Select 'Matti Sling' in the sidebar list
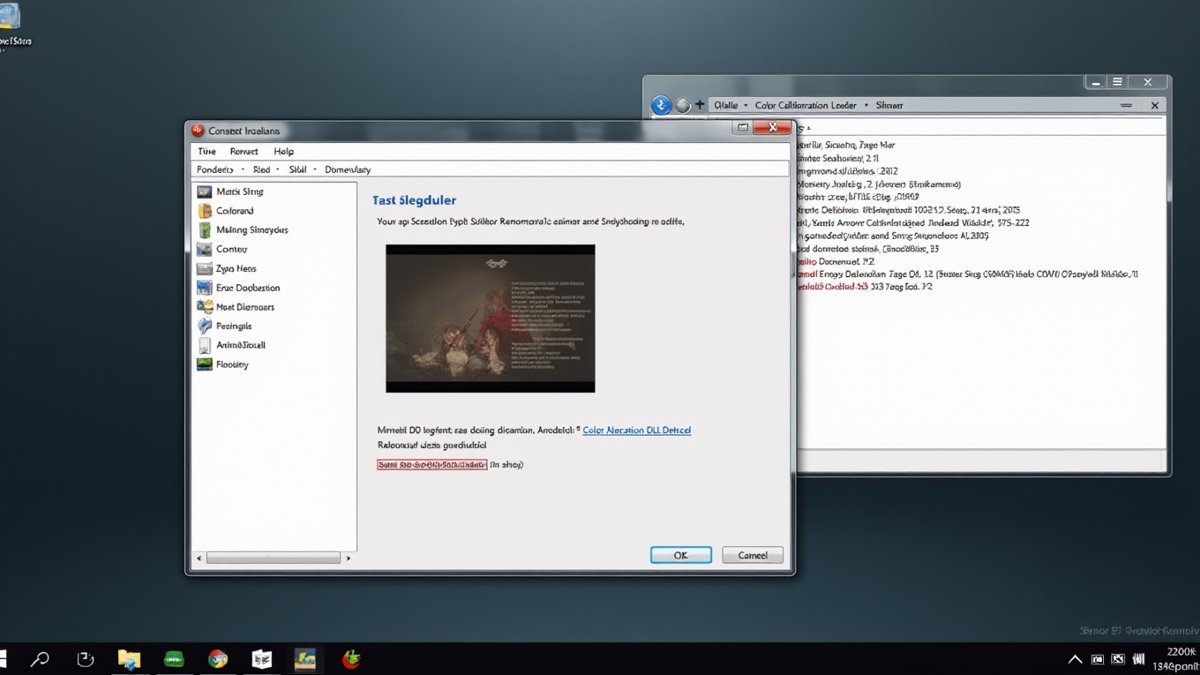The image size is (1200, 675). (x=240, y=191)
